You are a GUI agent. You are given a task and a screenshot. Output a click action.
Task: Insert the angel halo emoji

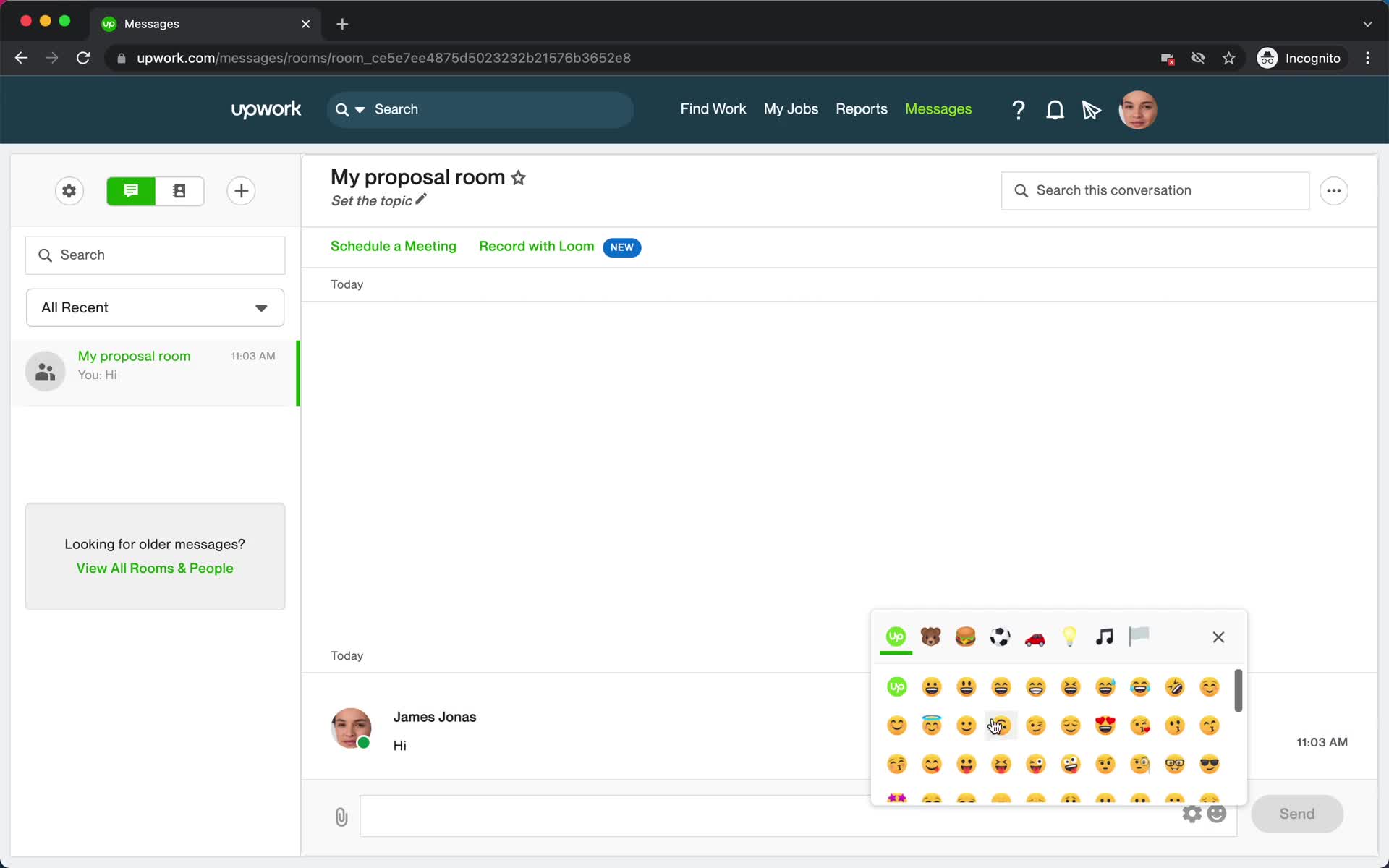pyautogui.click(x=932, y=725)
